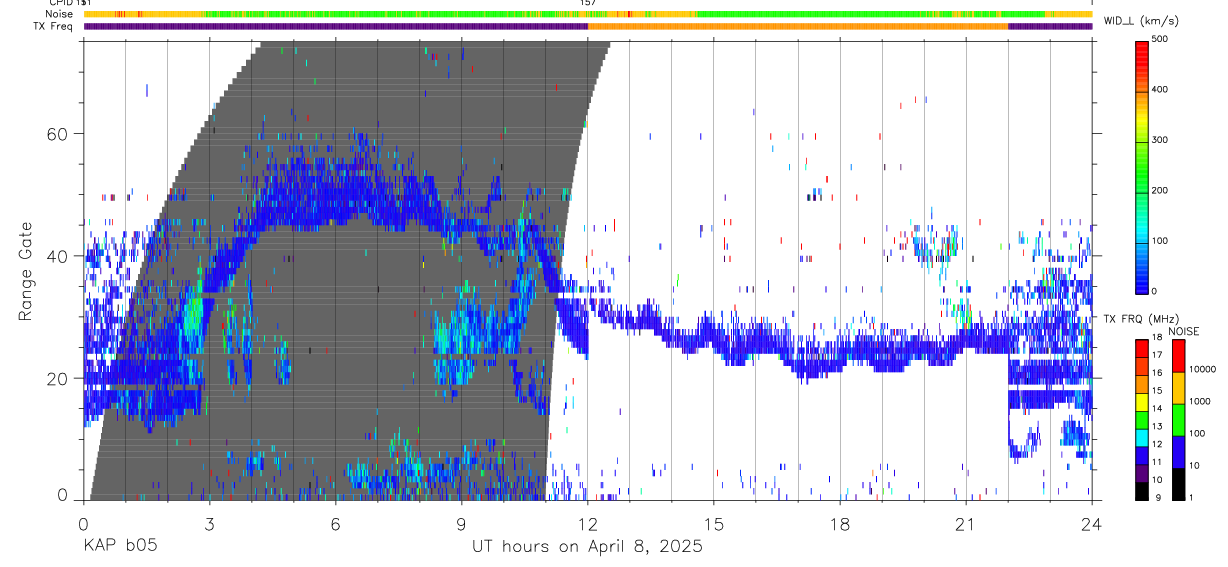This screenshot has height=567, width=1228.
Task: Click the 'TX Freq' row label at top left
Action: 53,26
